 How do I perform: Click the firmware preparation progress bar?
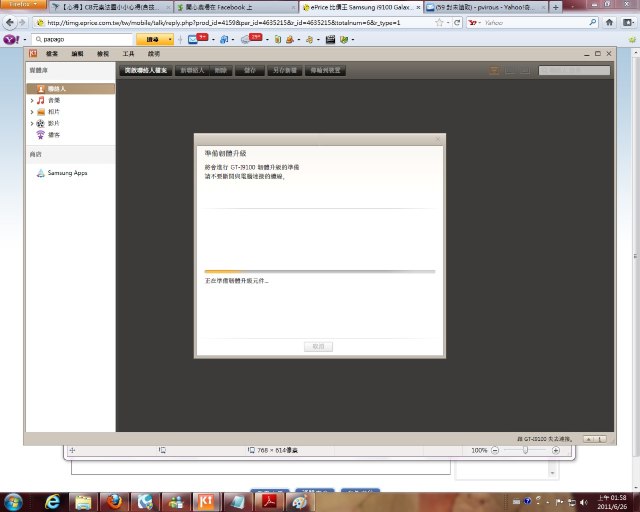320,271
